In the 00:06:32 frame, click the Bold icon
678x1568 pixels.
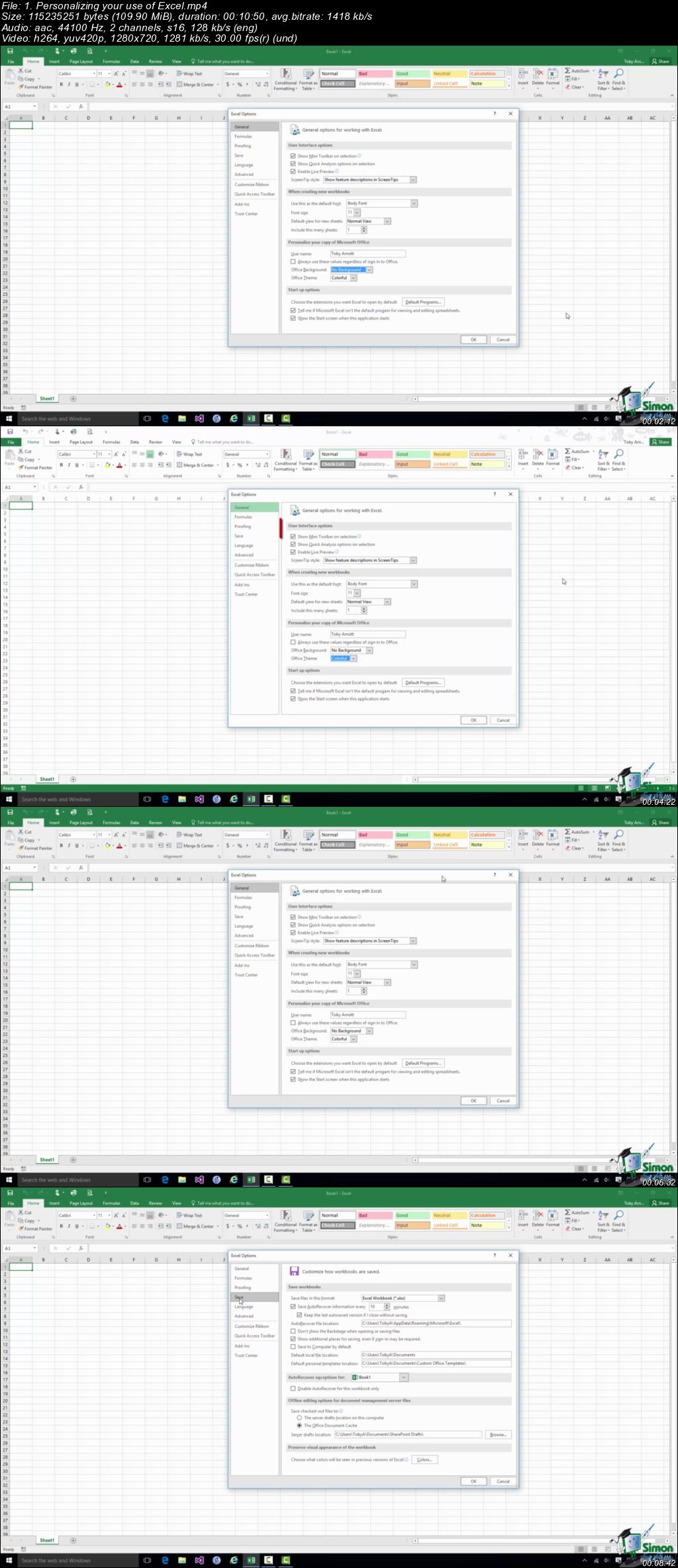tap(62, 846)
